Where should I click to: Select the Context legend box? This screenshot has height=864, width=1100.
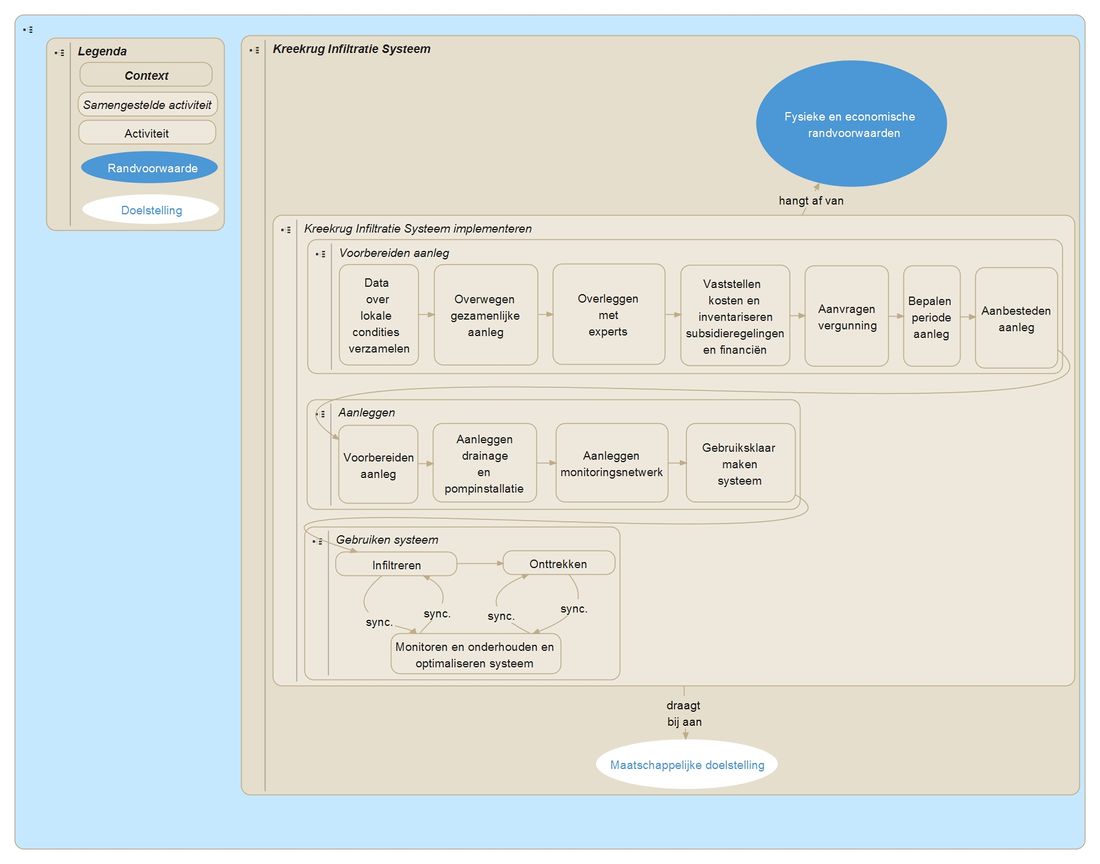coord(146,75)
